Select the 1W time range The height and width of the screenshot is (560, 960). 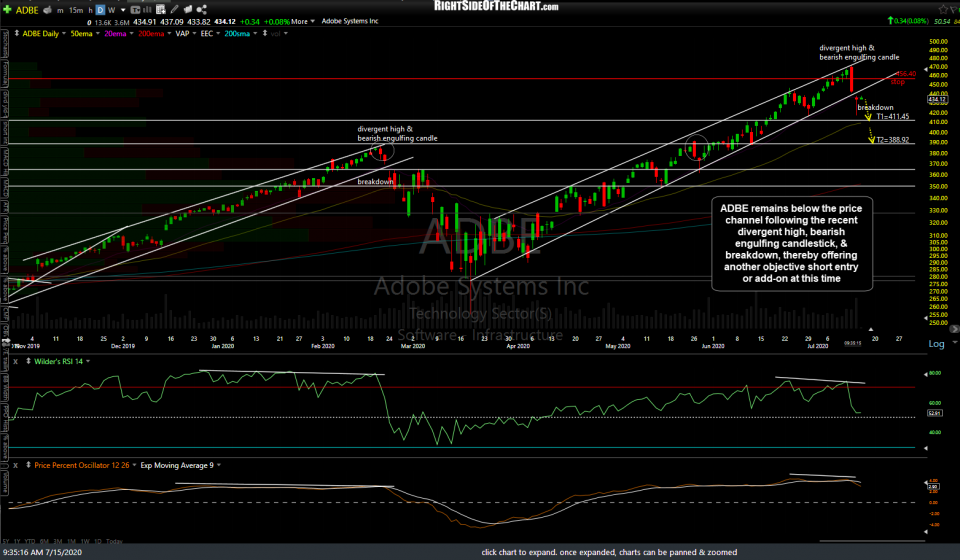[x=85, y=542]
